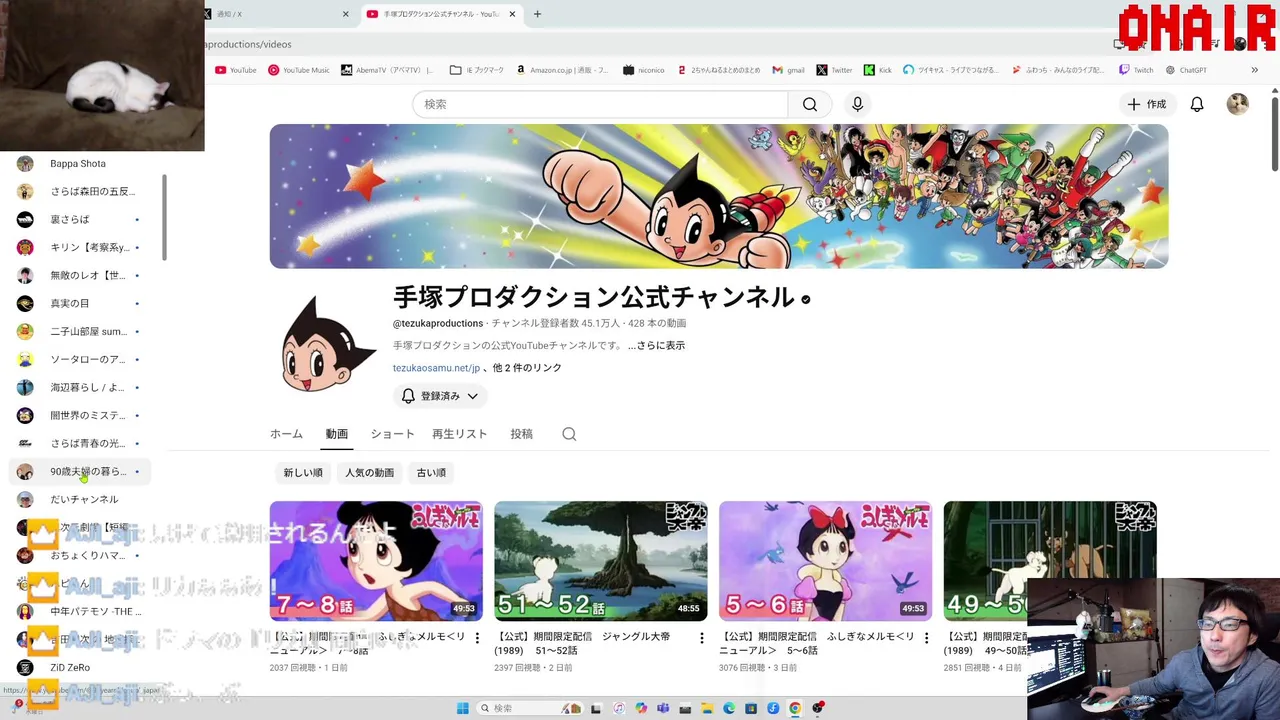Image resolution: width=1280 pixels, height=720 pixels.
Task: Open the ChatGPT bookmark
Action: [x=1186, y=70]
